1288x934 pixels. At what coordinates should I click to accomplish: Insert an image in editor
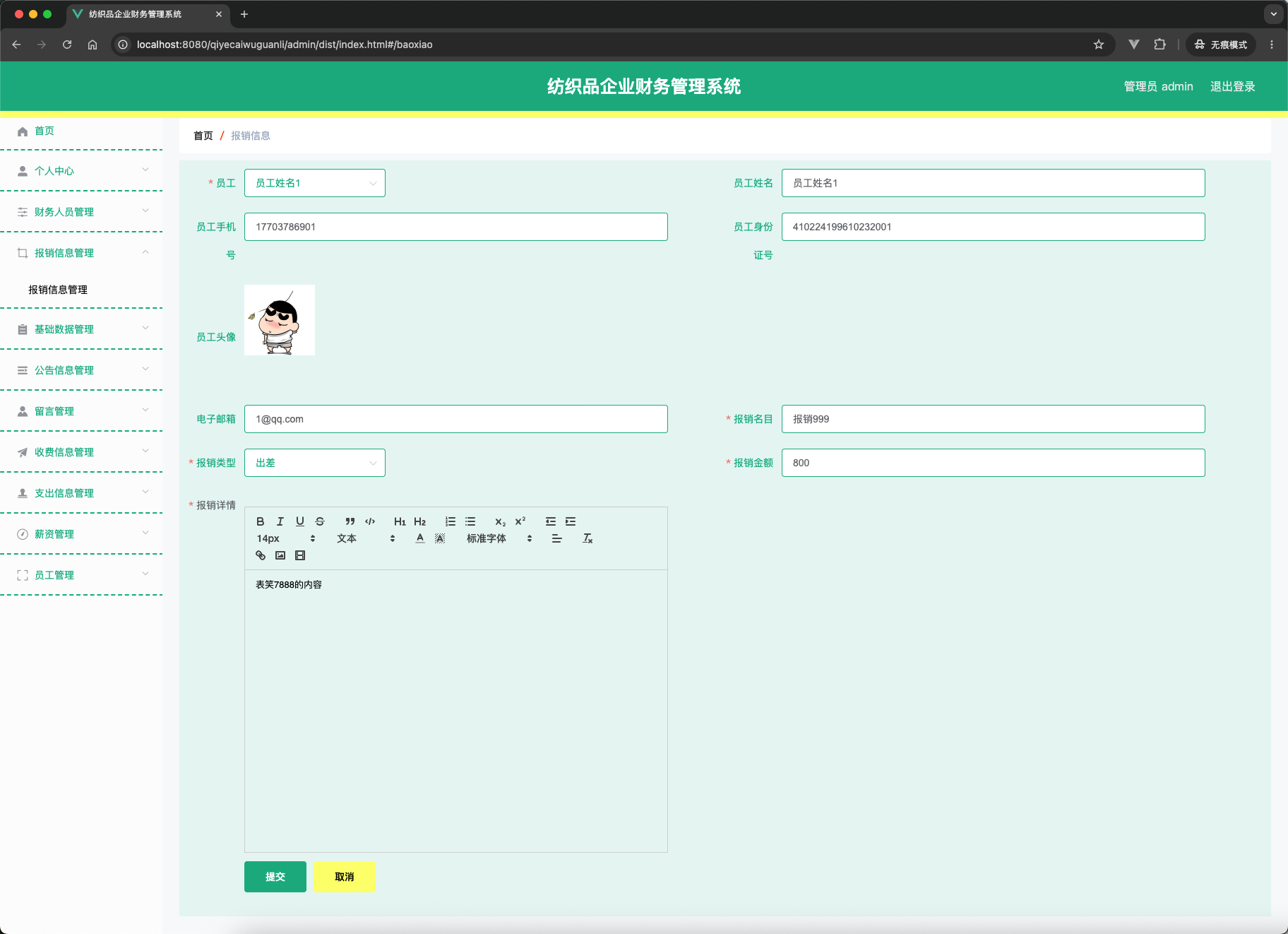(x=280, y=555)
